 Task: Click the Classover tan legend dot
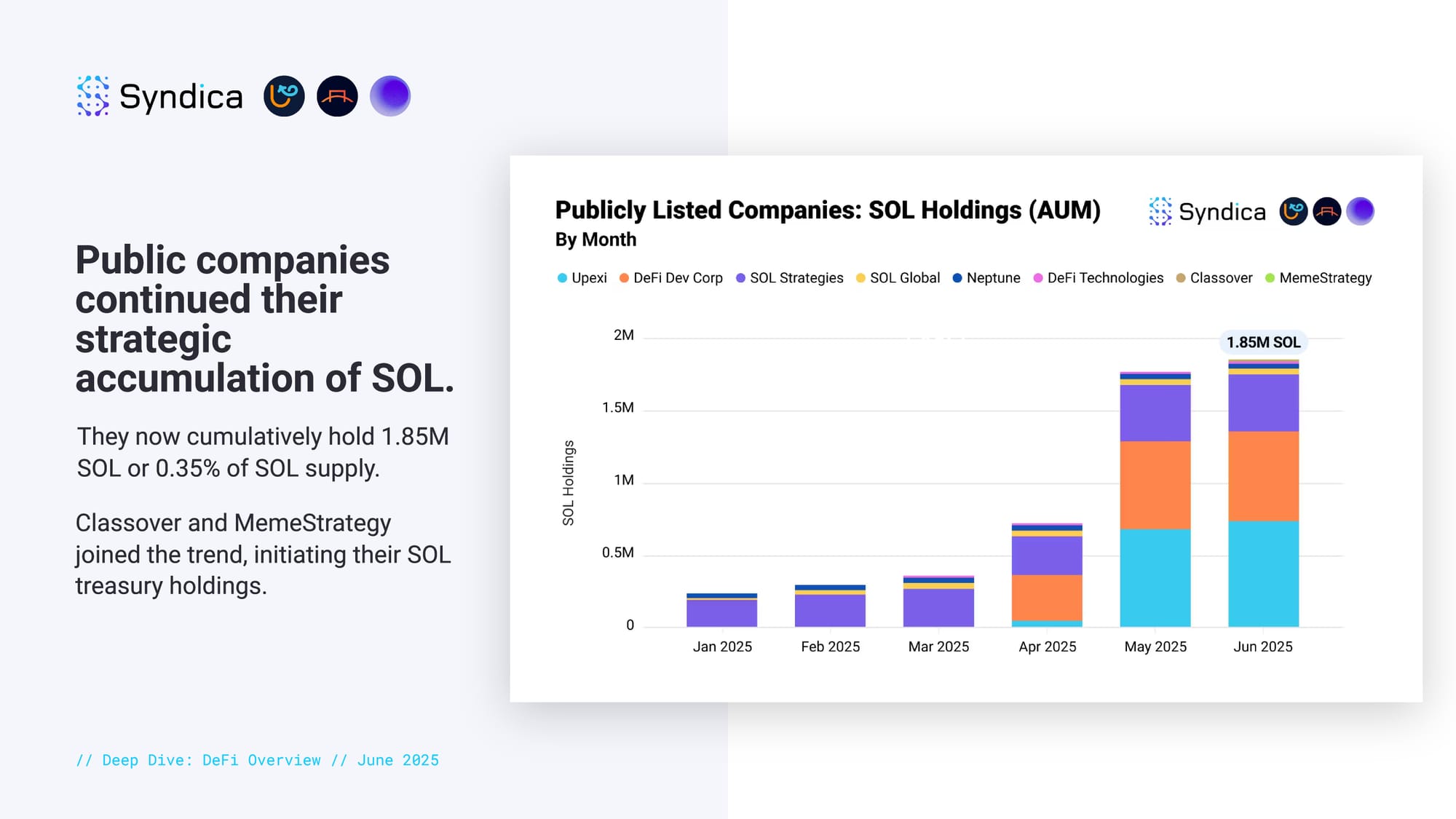point(1181,278)
